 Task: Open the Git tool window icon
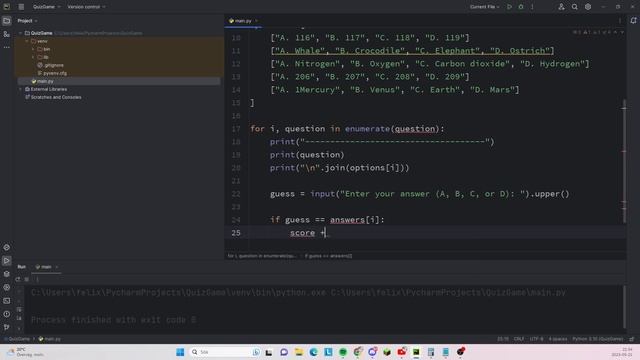(x=7, y=327)
